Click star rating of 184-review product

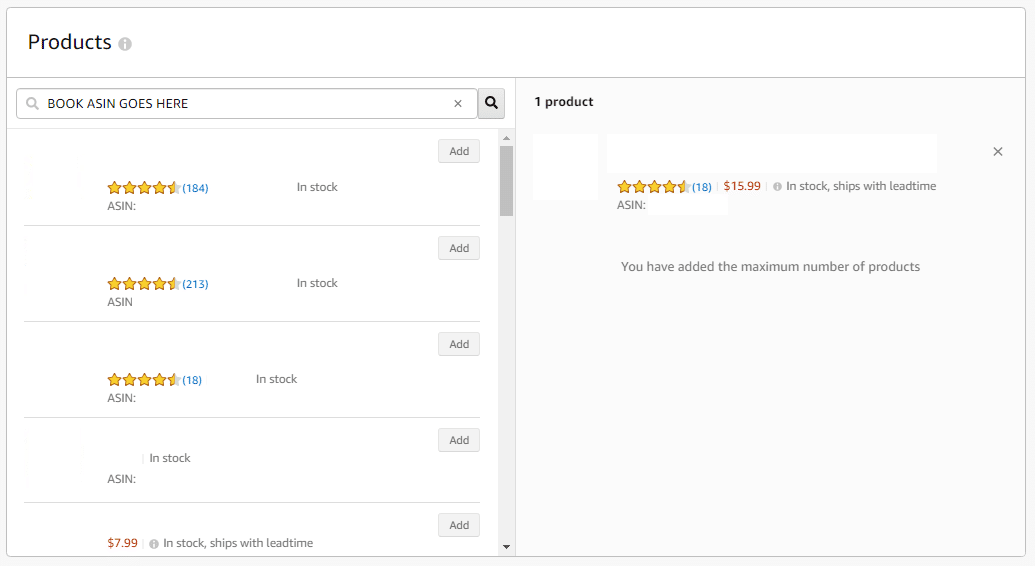[x=144, y=188]
